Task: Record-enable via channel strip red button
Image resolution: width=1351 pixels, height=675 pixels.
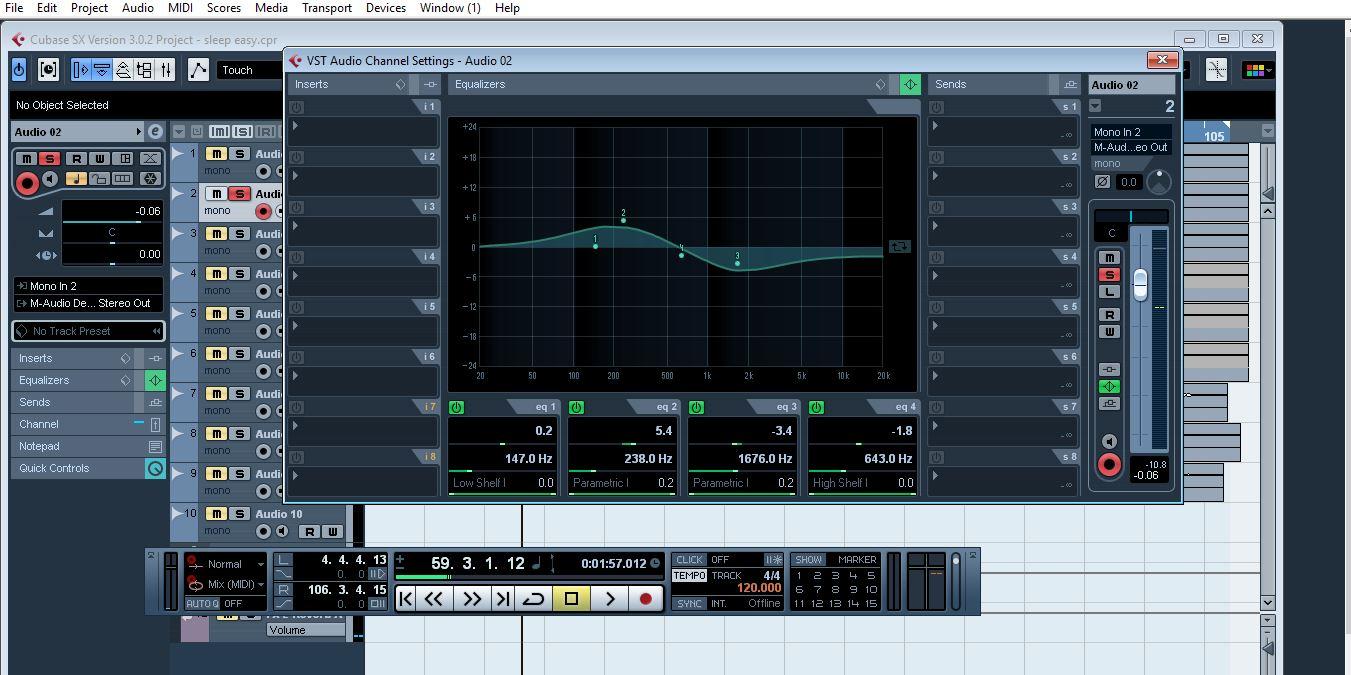Action: (1109, 465)
